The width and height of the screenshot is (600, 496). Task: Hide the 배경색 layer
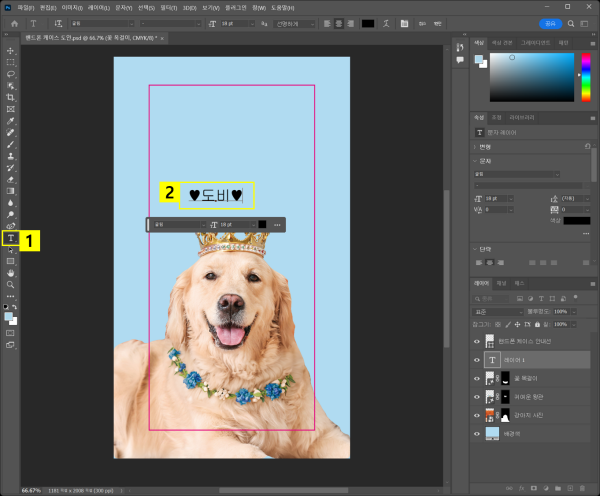[x=476, y=434]
